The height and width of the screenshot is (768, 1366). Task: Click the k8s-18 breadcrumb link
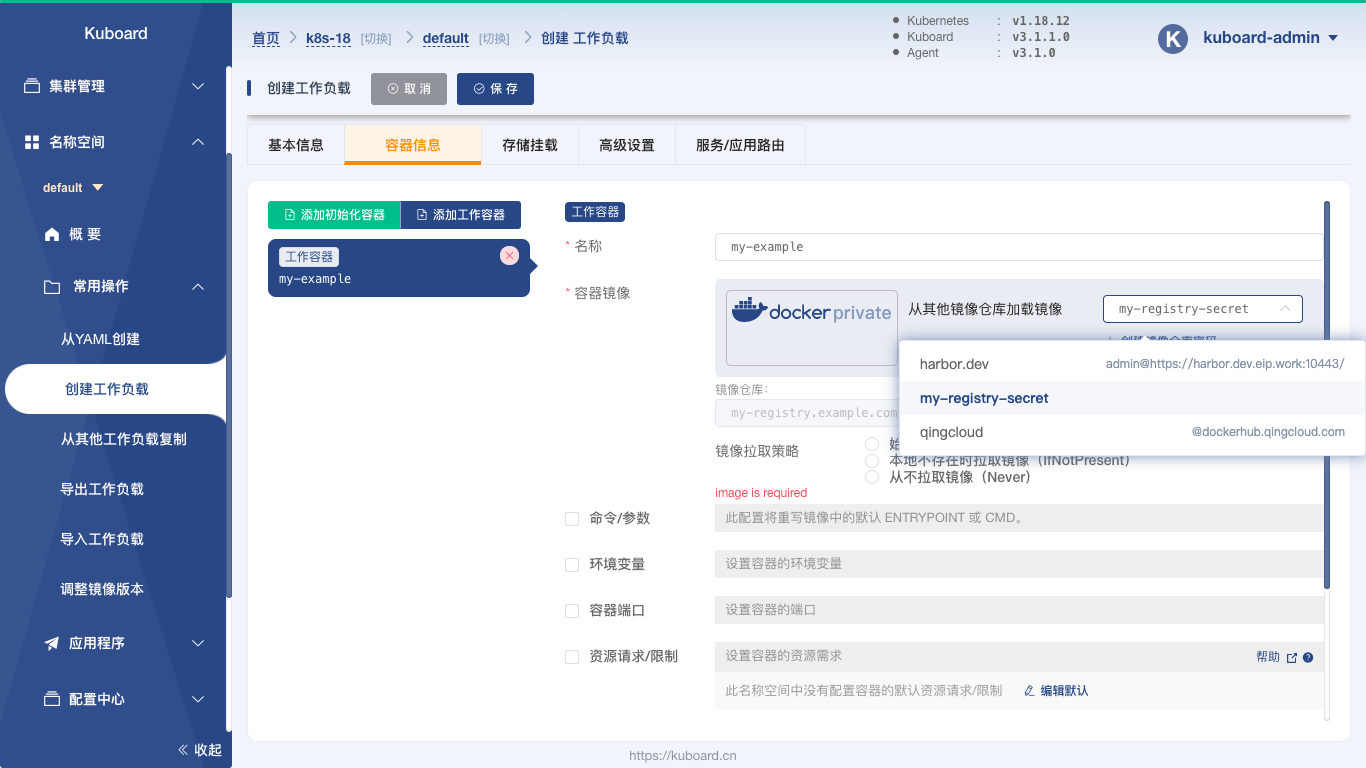coord(328,38)
